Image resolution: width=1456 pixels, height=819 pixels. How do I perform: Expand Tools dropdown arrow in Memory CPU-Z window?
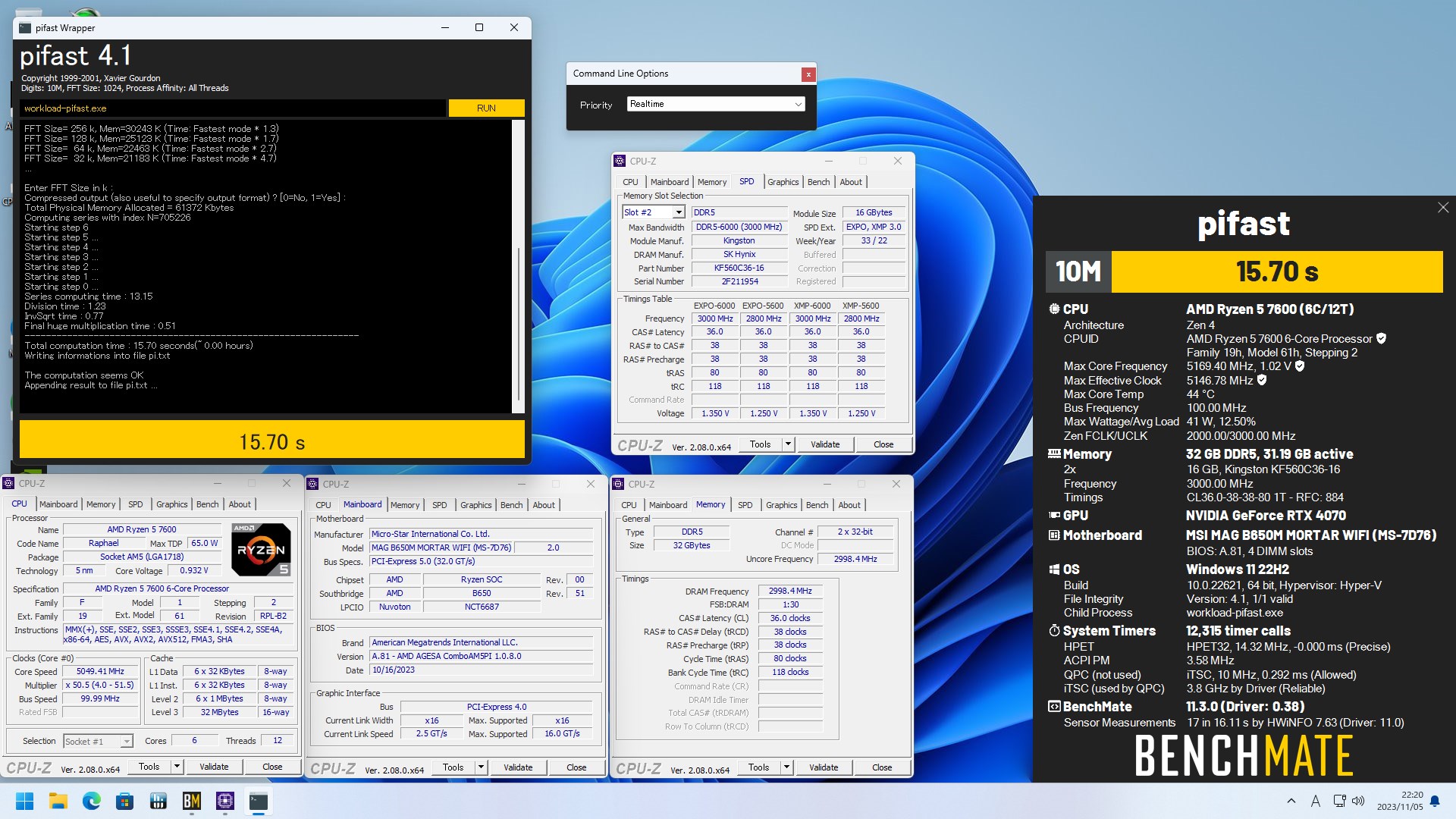[x=786, y=767]
